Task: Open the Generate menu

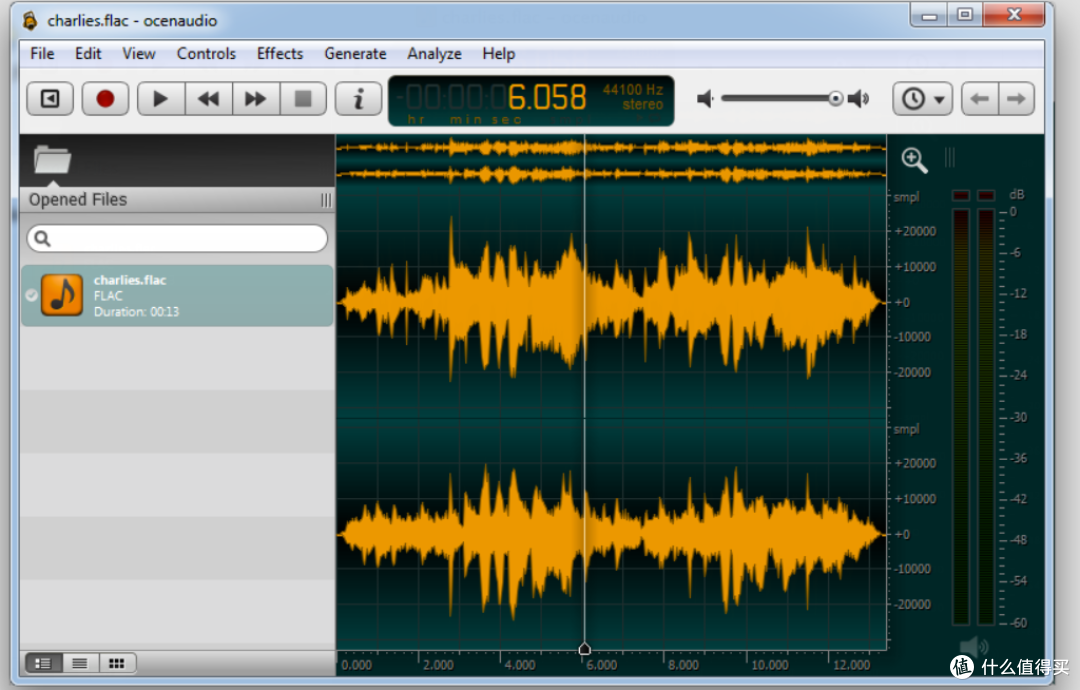Action: point(355,54)
